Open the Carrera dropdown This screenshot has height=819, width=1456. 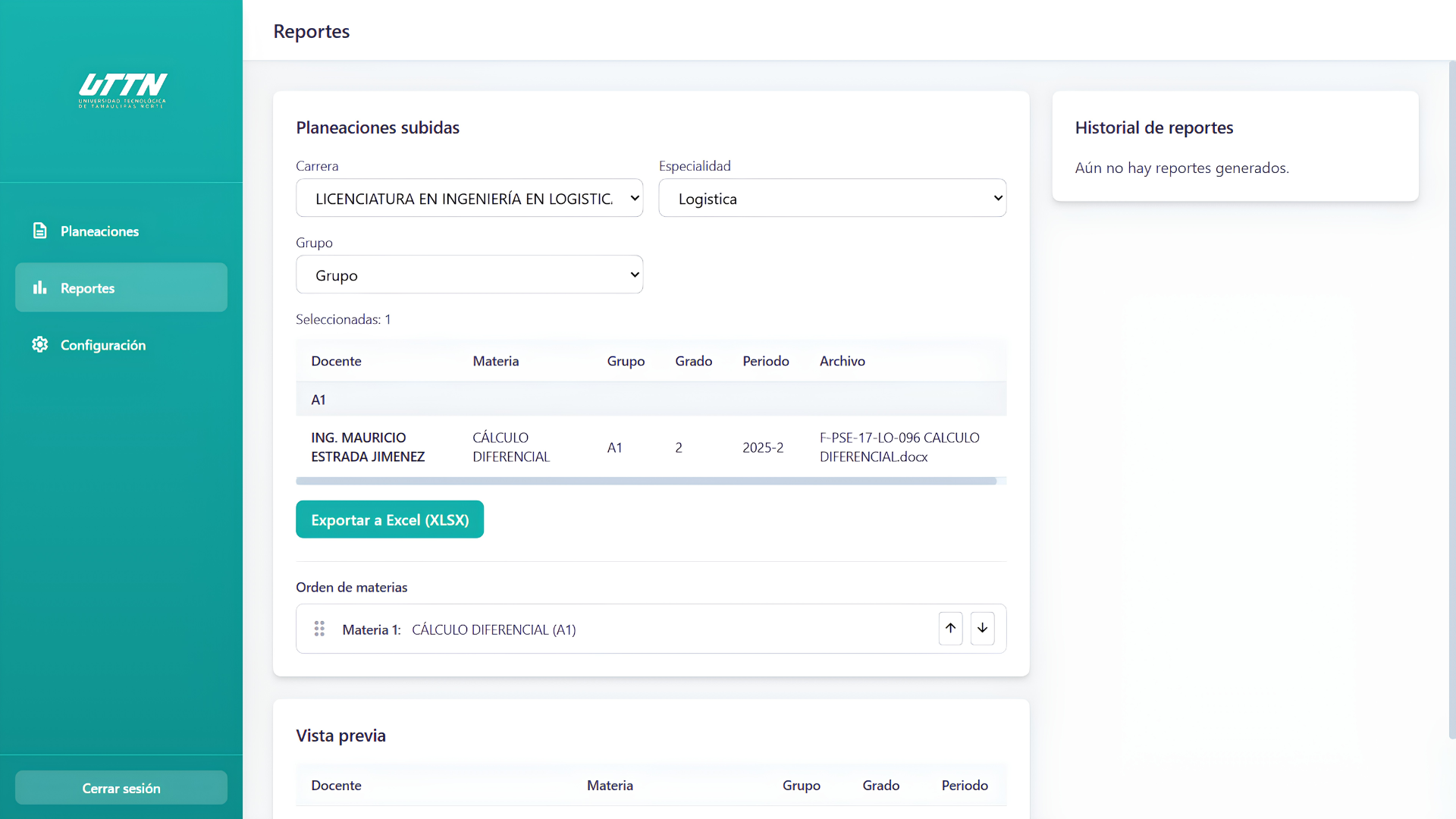point(469,198)
